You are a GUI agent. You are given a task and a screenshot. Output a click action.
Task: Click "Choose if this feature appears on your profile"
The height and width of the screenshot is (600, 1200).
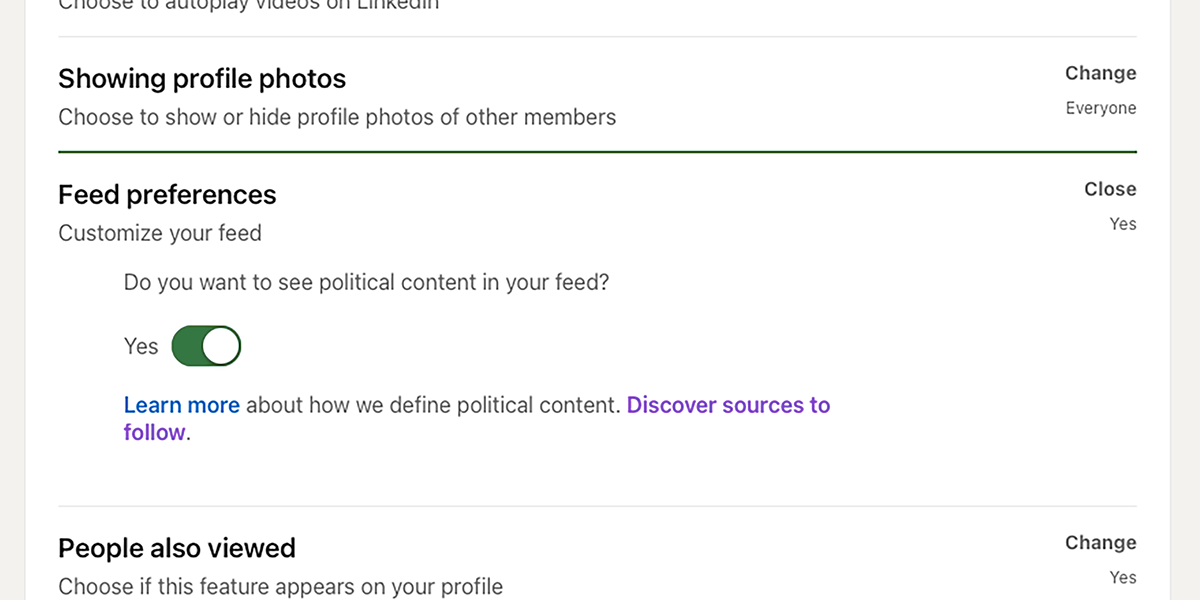tap(280, 587)
